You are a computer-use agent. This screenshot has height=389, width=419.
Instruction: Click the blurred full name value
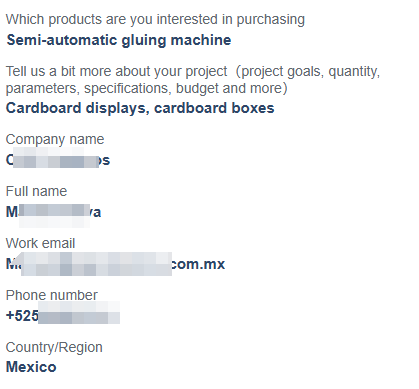53,212
